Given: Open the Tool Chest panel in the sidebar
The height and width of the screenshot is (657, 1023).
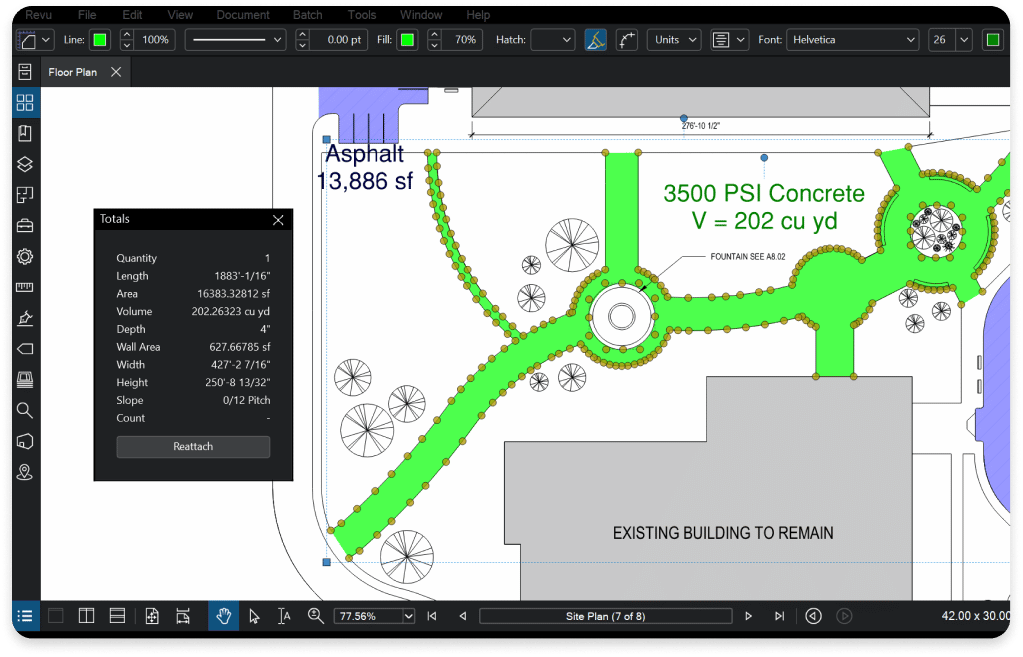Looking at the screenshot, I should (25, 225).
